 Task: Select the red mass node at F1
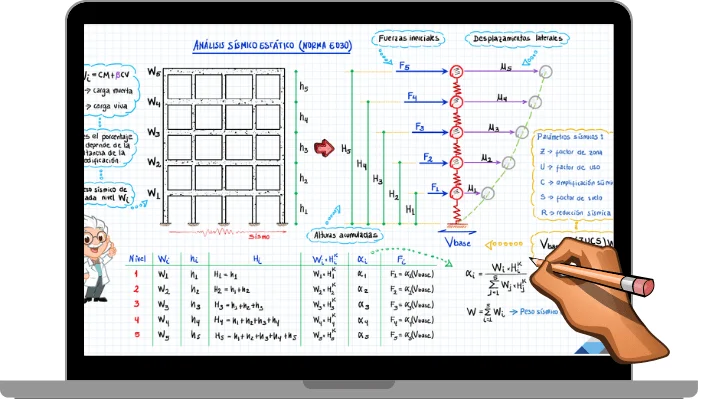click(x=456, y=193)
